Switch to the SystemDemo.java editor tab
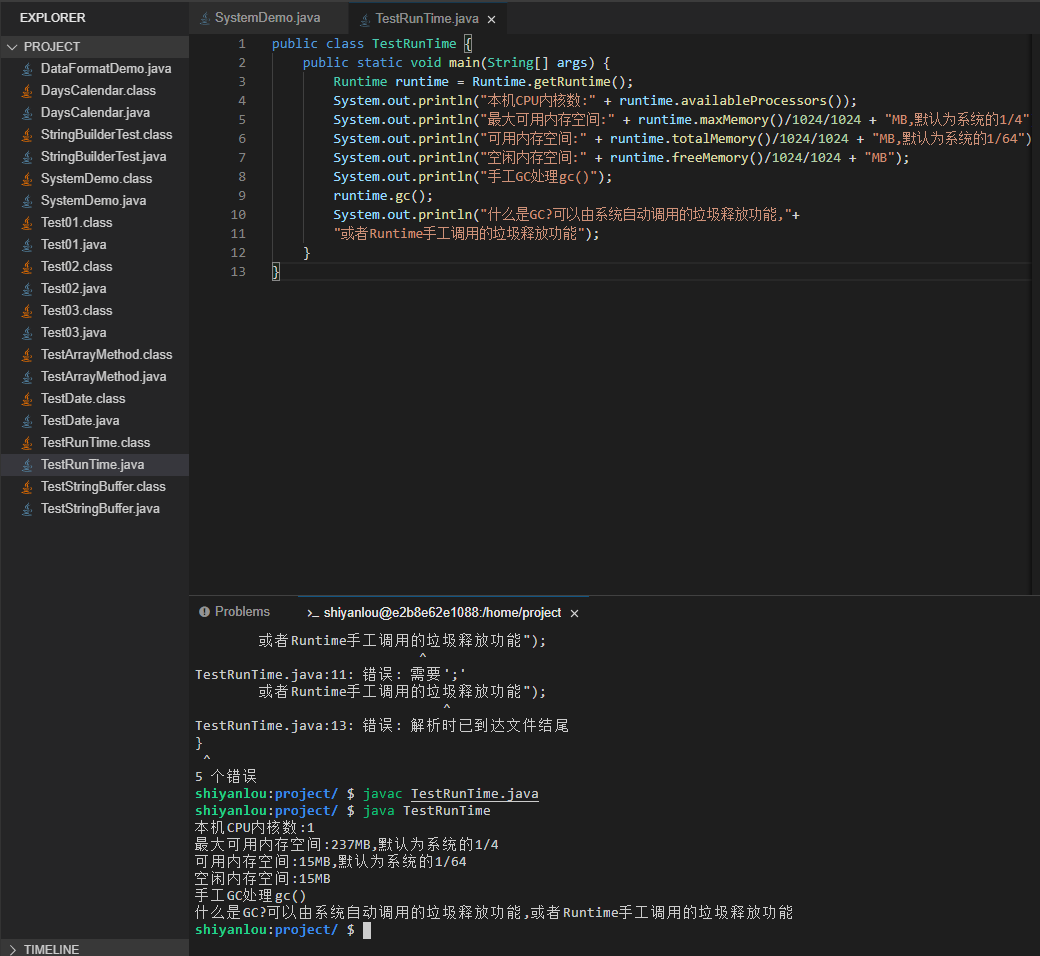 [x=268, y=18]
